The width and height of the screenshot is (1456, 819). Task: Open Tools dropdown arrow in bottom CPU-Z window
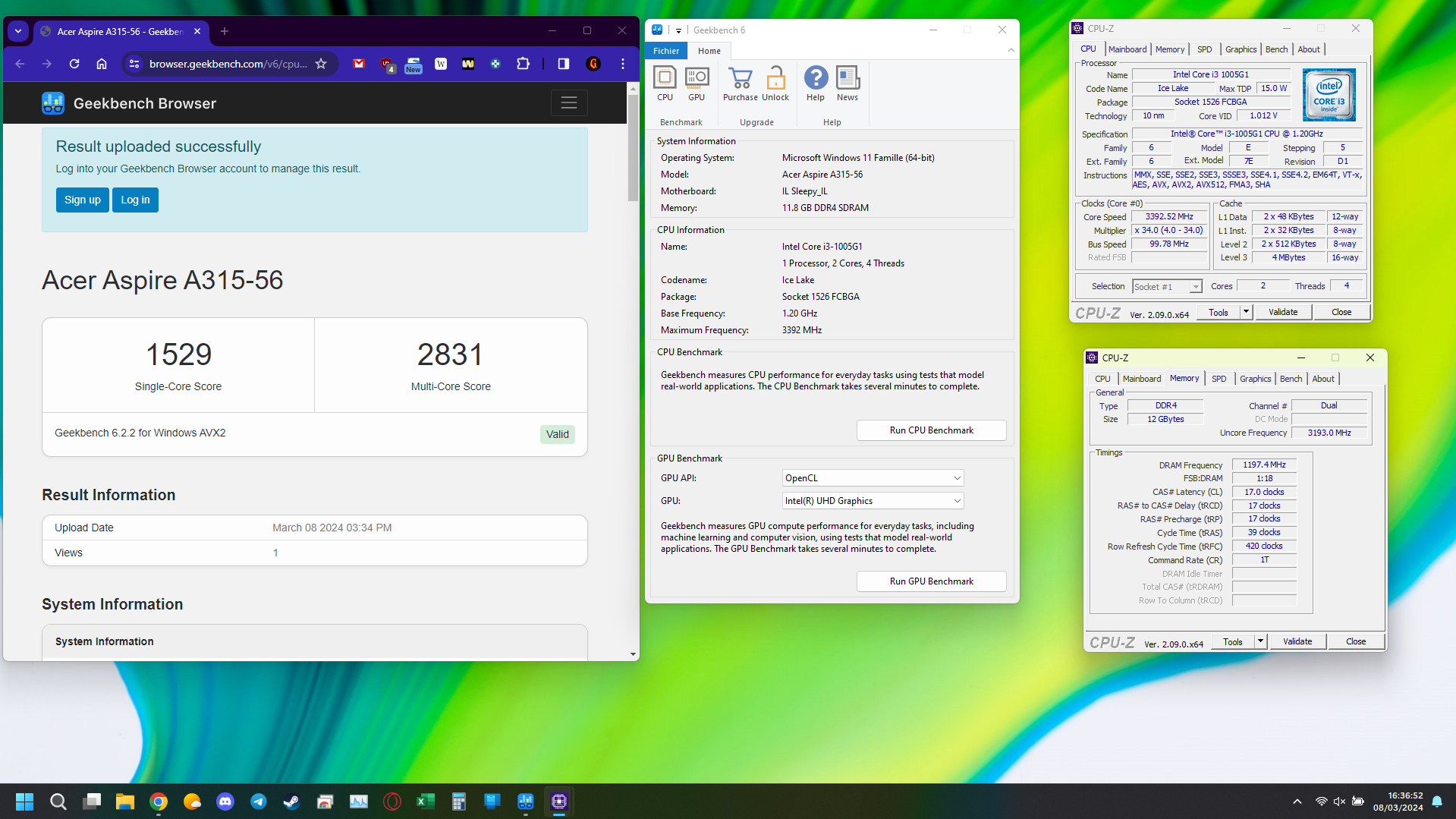[x=1260, y=641]
